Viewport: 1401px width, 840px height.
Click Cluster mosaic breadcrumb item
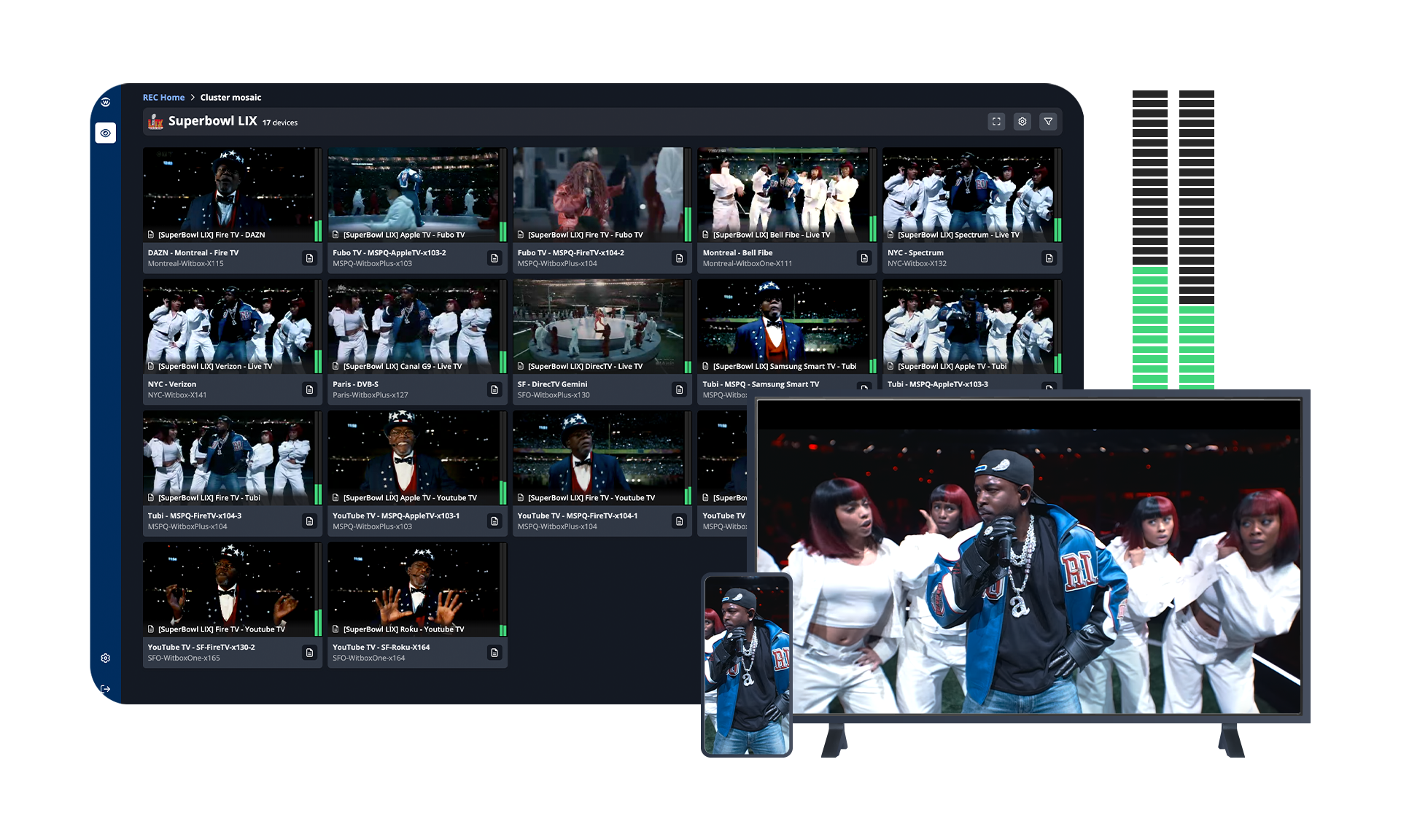[x=230, y=97]
